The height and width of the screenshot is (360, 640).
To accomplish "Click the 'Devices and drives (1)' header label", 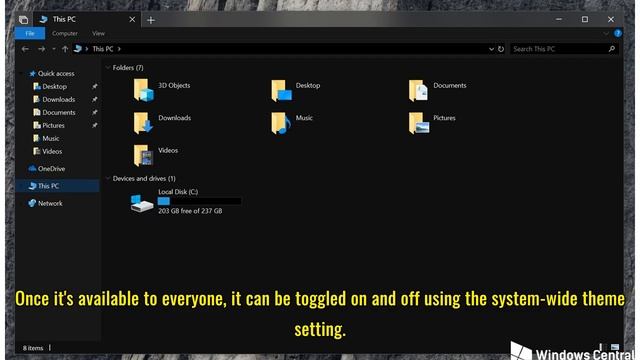I will click(x=144, y=178).
